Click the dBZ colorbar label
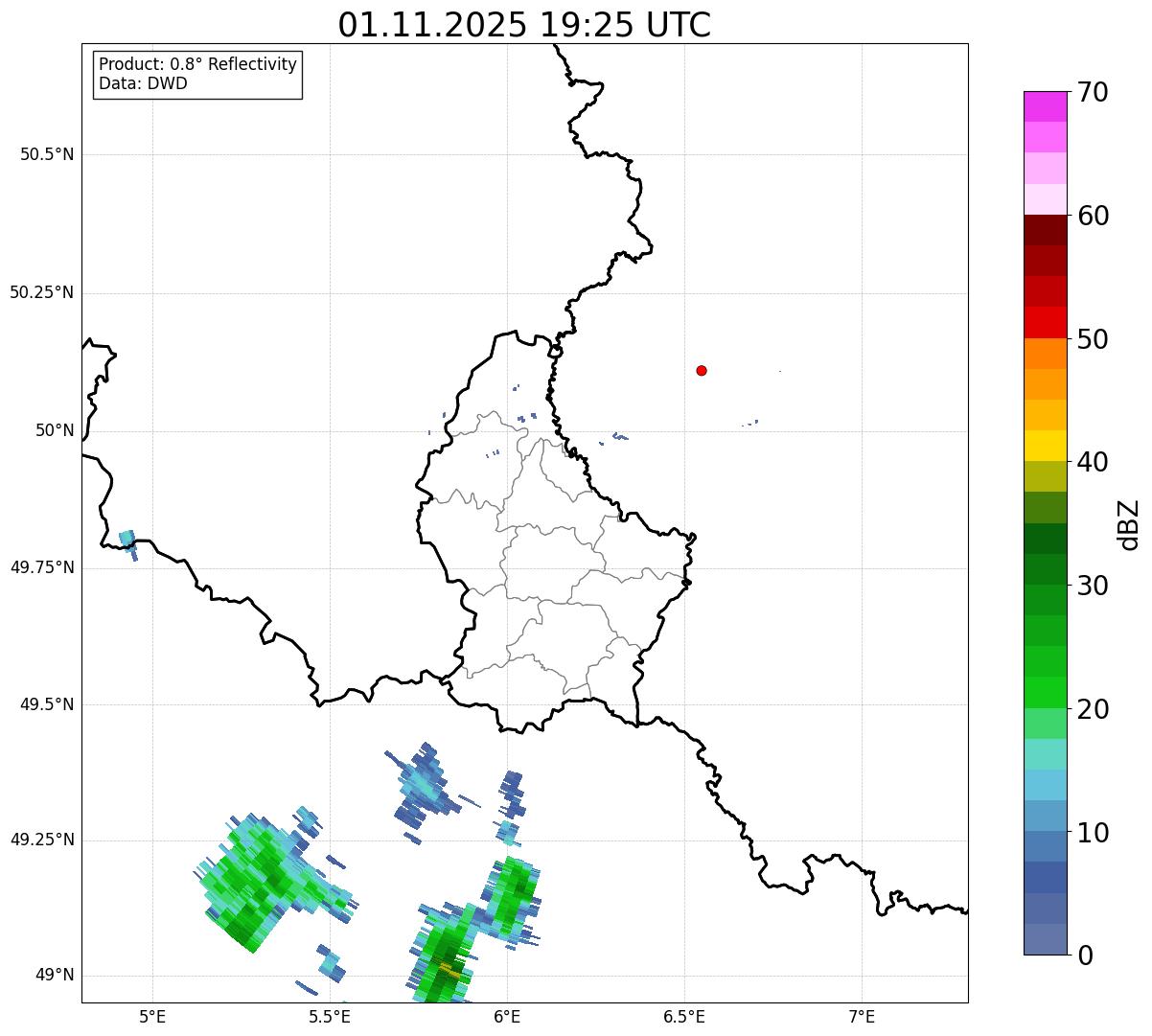1152x1036 pixels. pyautogui.click(x=1129, y=523)
